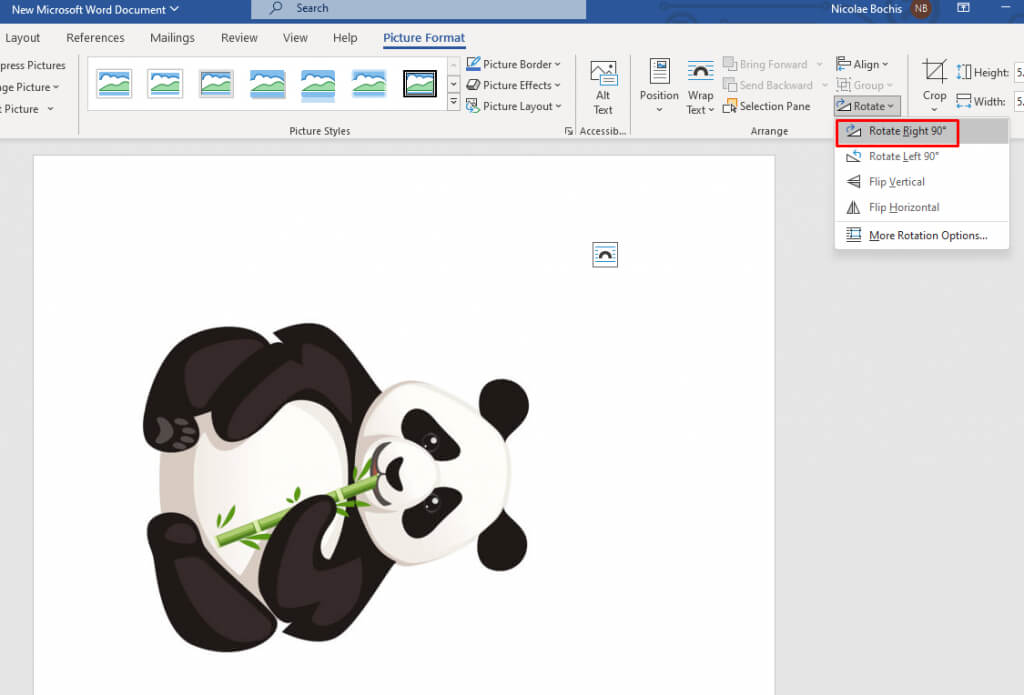1024x695 pixels.
Task: Expand the Picture Border dropdown
Action: [x=515, y=64]
